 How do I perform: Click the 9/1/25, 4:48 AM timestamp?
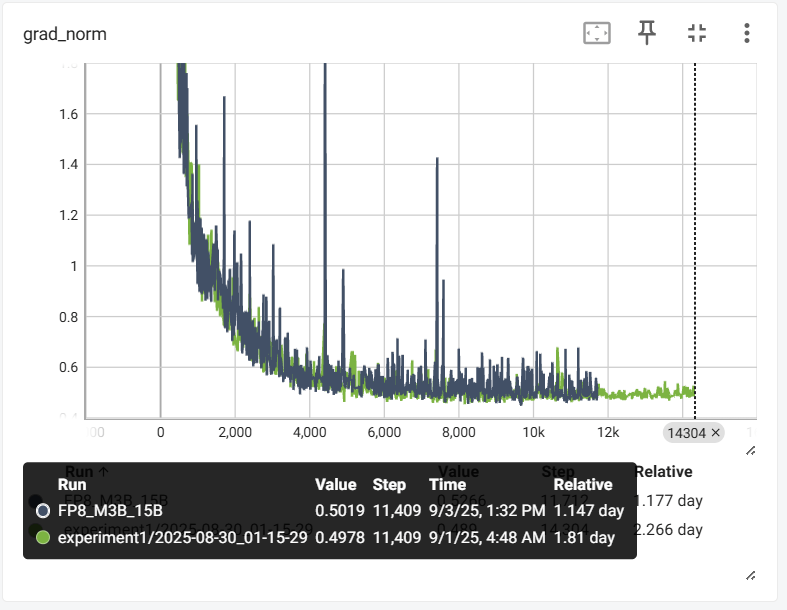coord(487,537)
